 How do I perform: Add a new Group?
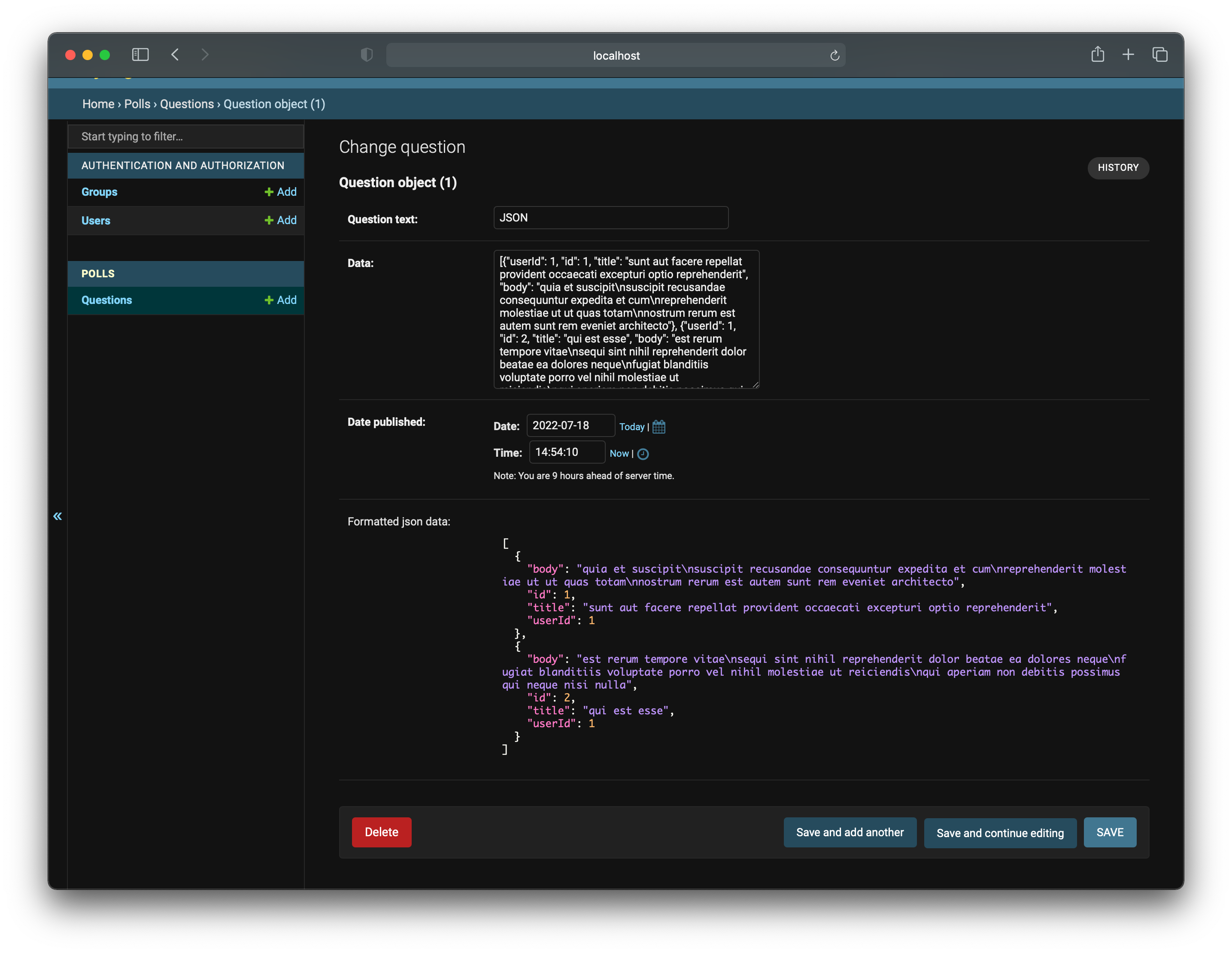[280, 192]
